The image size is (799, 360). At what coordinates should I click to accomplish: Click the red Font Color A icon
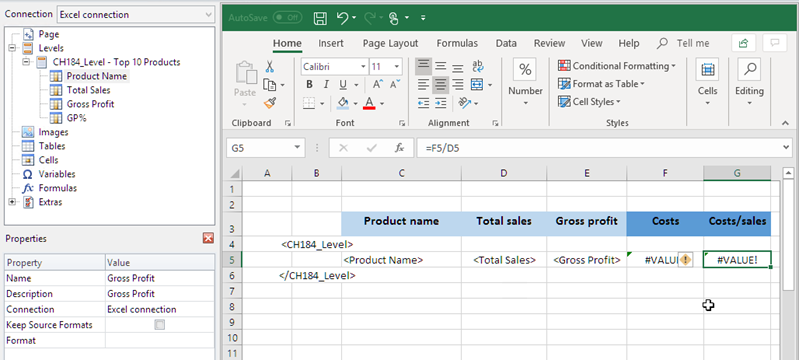click(369, 104)
